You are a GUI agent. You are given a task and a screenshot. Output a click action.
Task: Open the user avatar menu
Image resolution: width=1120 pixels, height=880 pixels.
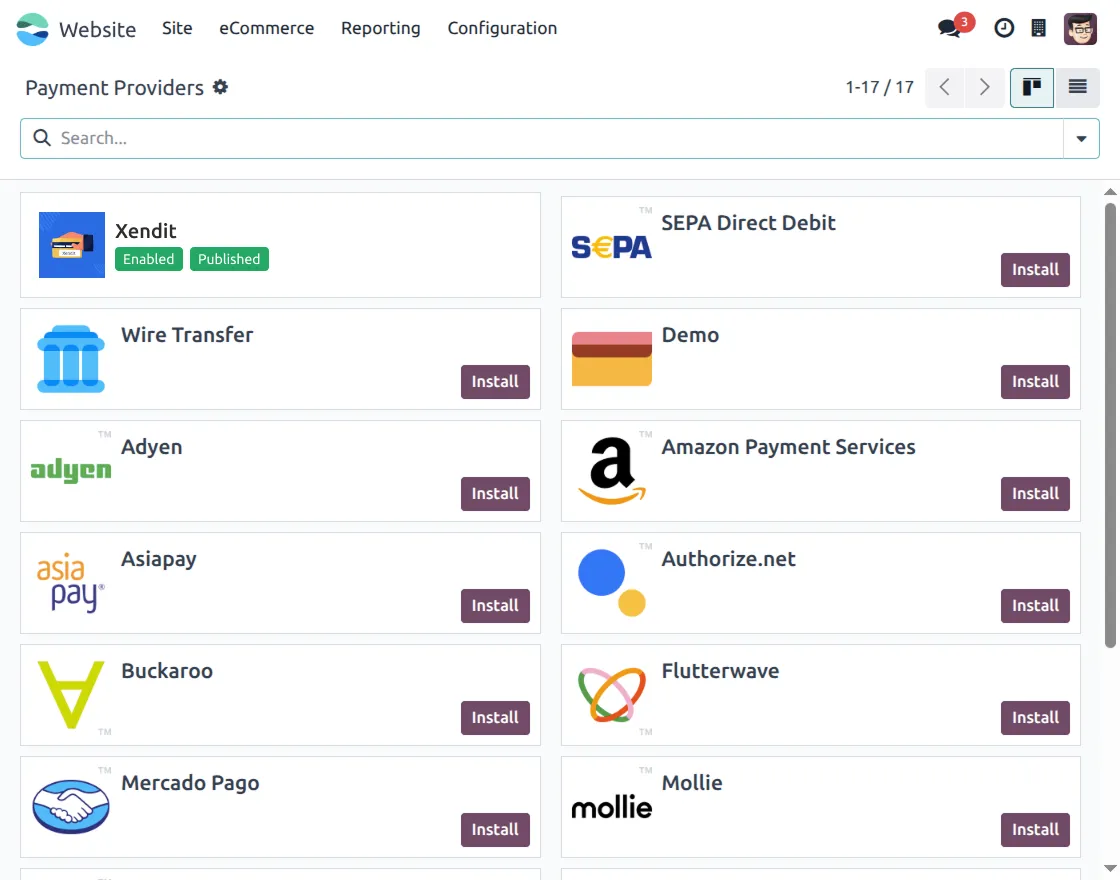tap(1081, 28)
